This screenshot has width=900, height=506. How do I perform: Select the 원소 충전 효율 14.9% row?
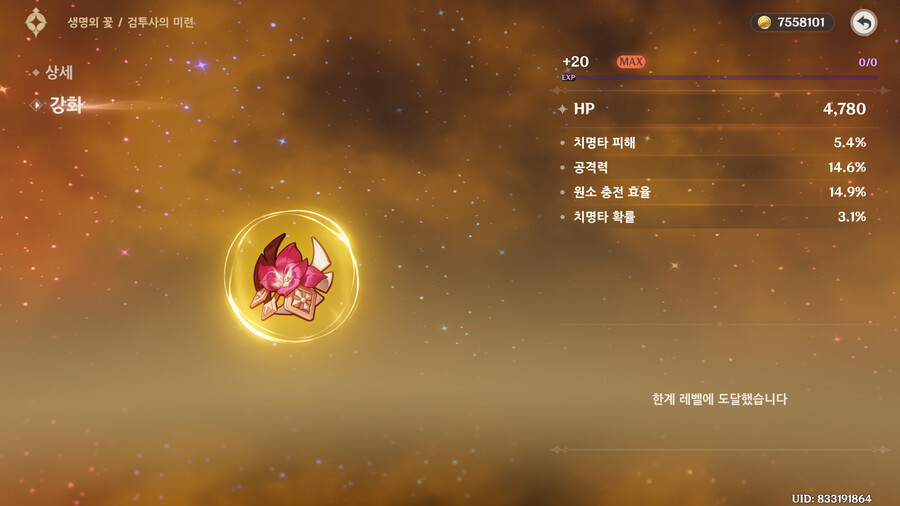[714, 192]
